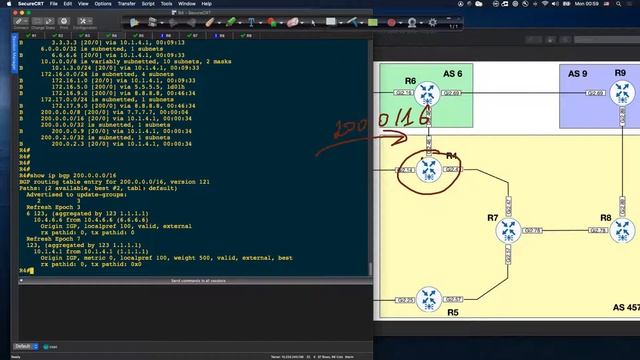Click the Connect toolbar button
640x360 pixels.
point(21,23)
